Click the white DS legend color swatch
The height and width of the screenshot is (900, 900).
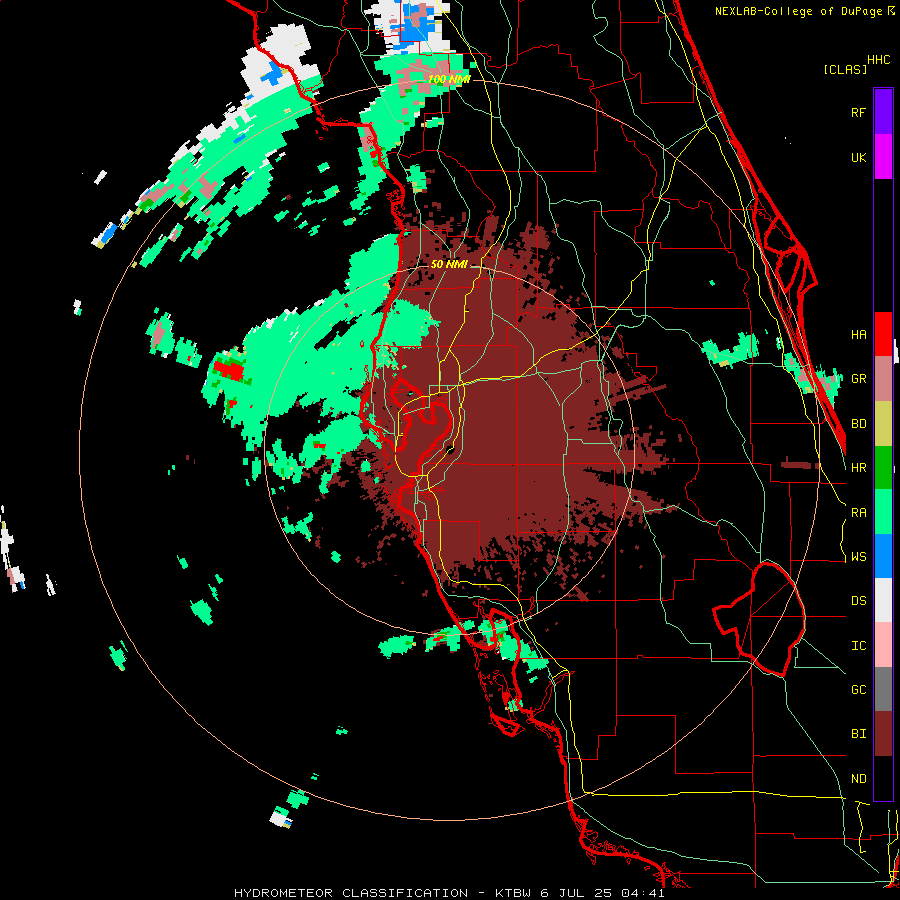[883, 600]
